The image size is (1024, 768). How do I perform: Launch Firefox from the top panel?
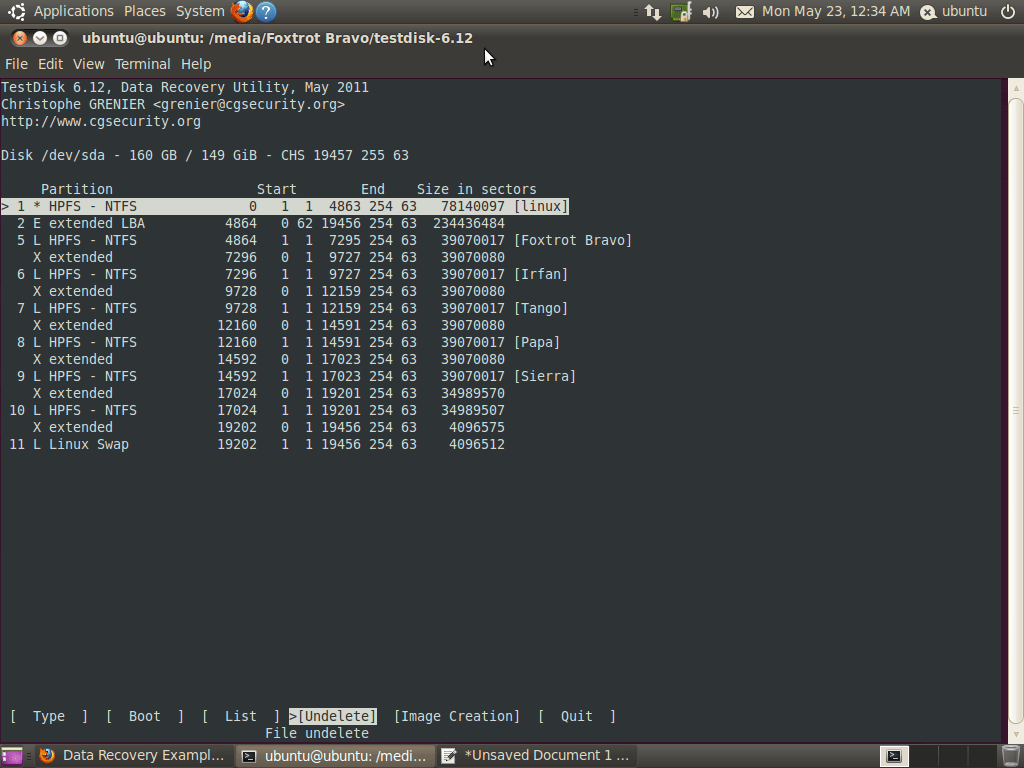tap(242, 11)
